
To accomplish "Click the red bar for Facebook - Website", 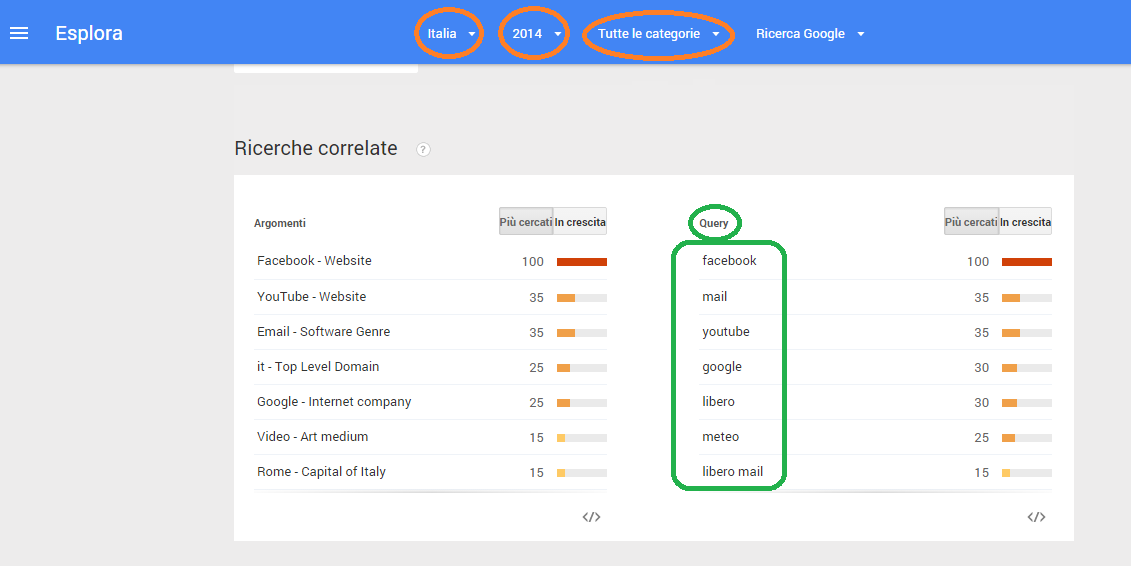I will point(581,262).
